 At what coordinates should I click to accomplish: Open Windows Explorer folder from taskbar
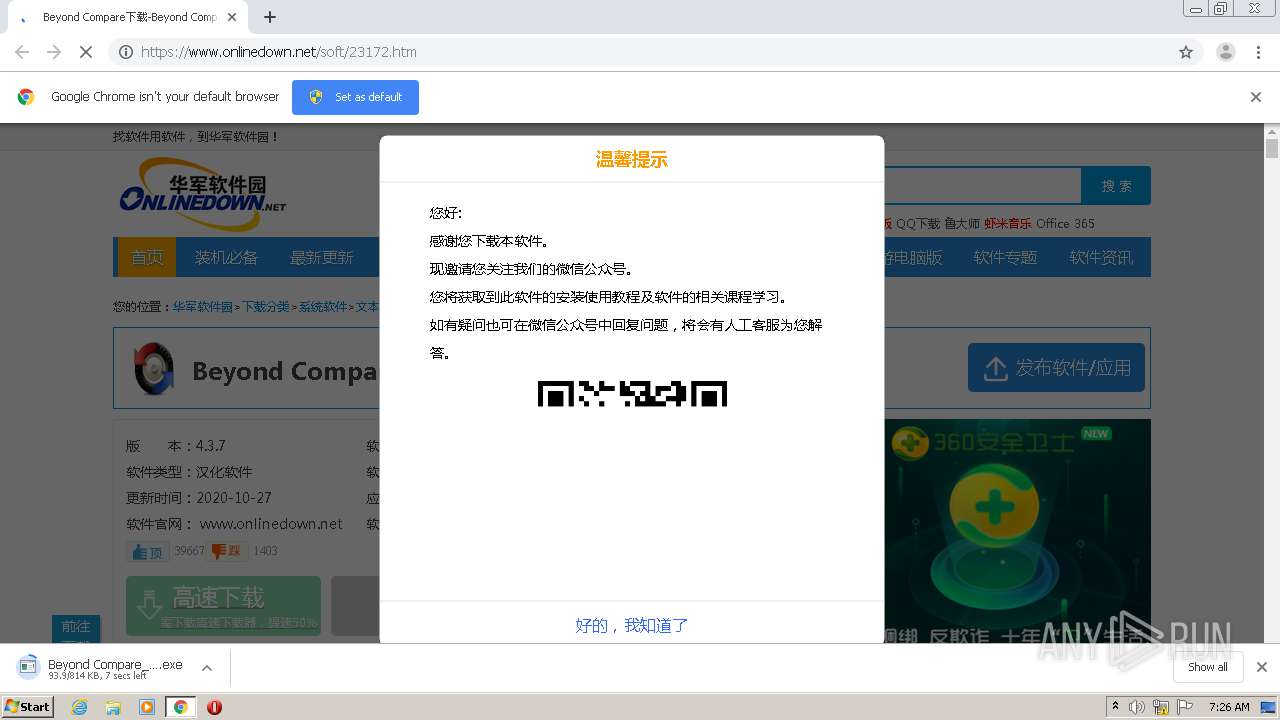pos(113,707)
